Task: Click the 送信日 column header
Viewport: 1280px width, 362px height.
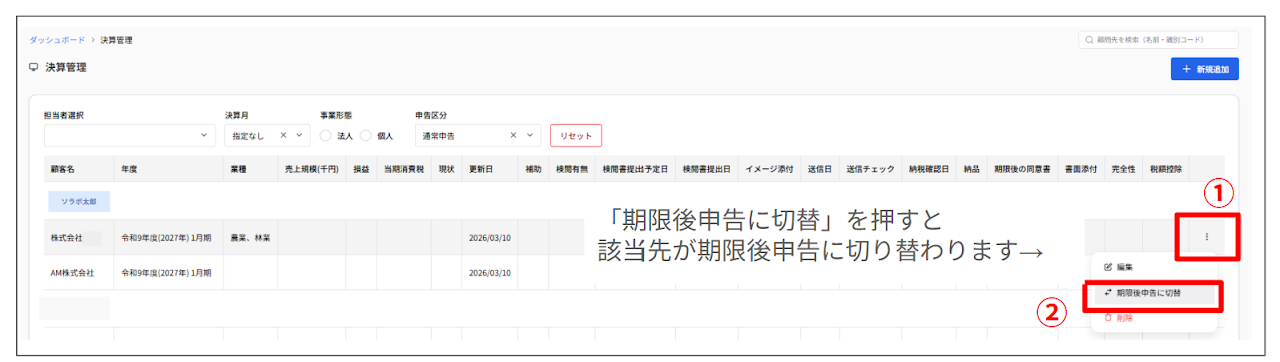Action: click(819, 169)
